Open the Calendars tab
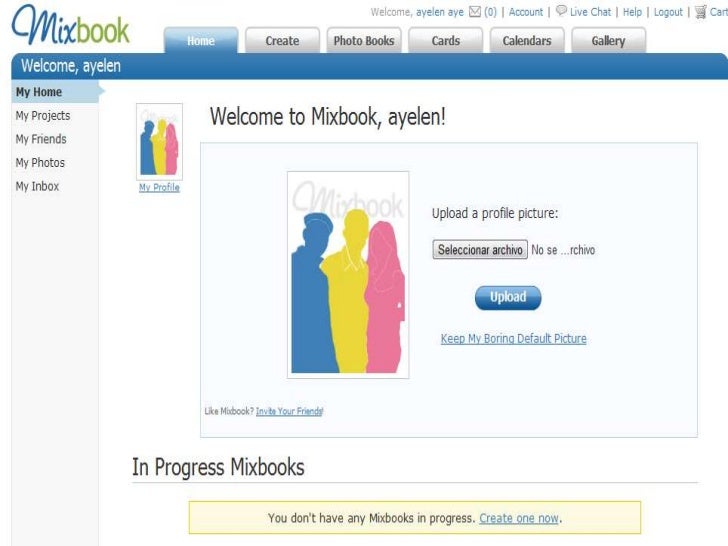The height and width of the screenshot is (546, 728). (527, 40)
